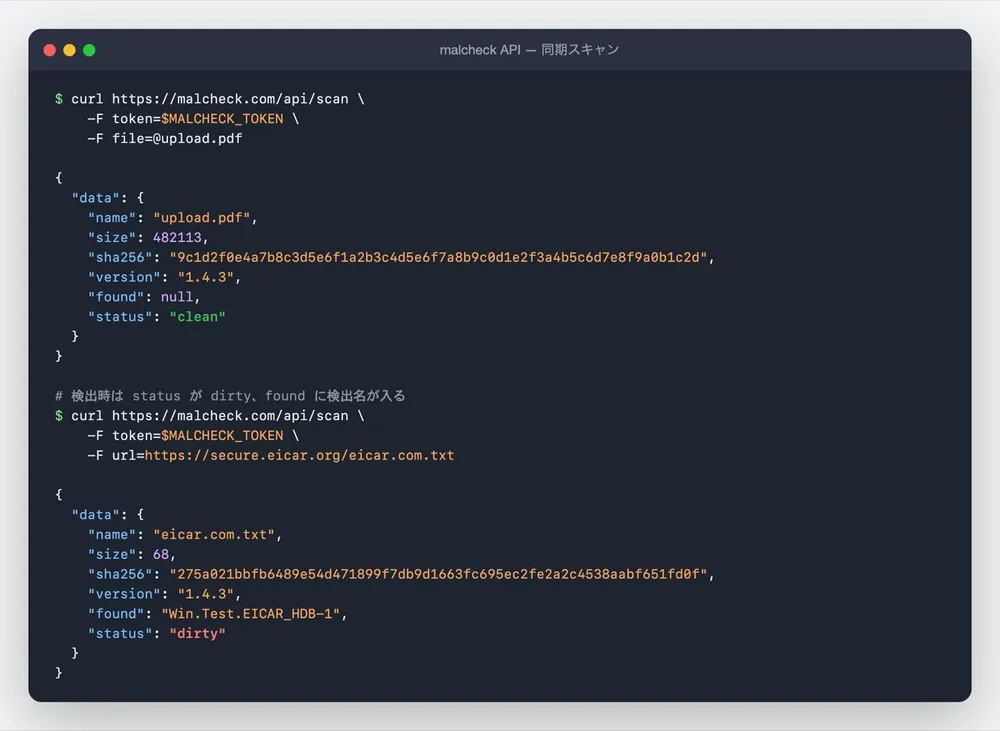Click the $MALCHECK_TOKEN variable in the first command
The image size is (1000, 731).
click(222, 119)
